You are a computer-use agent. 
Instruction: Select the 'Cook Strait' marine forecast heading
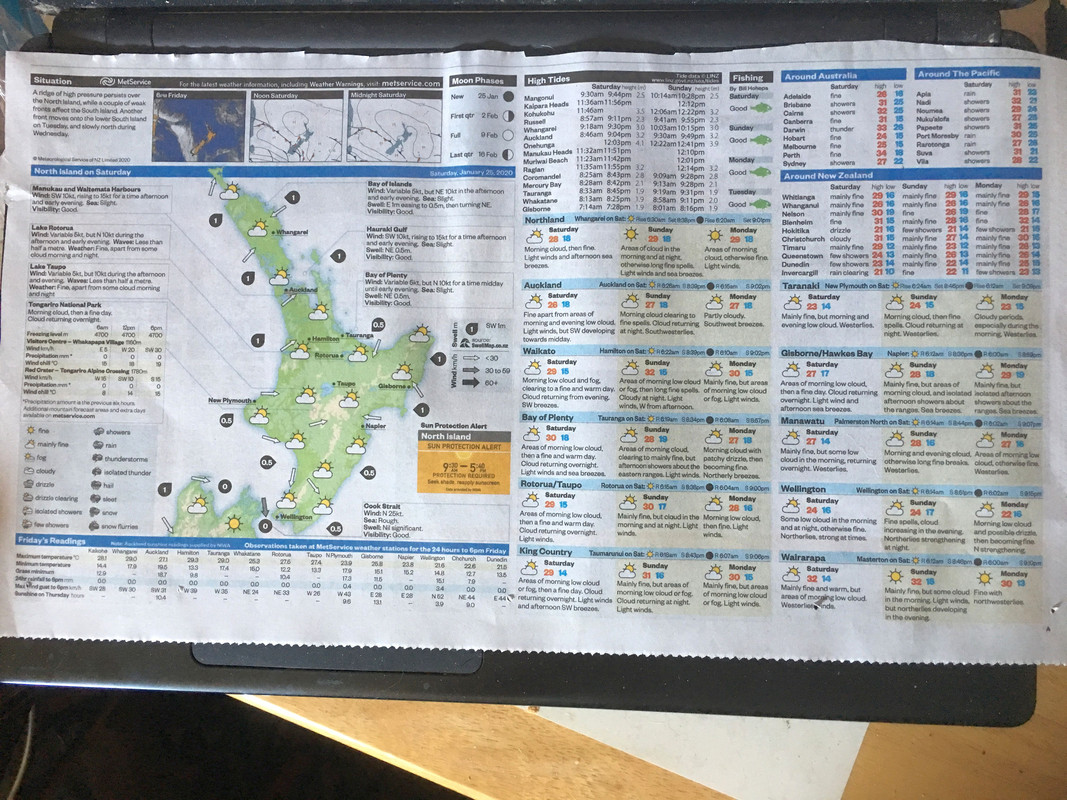click(x=382, y=506)
